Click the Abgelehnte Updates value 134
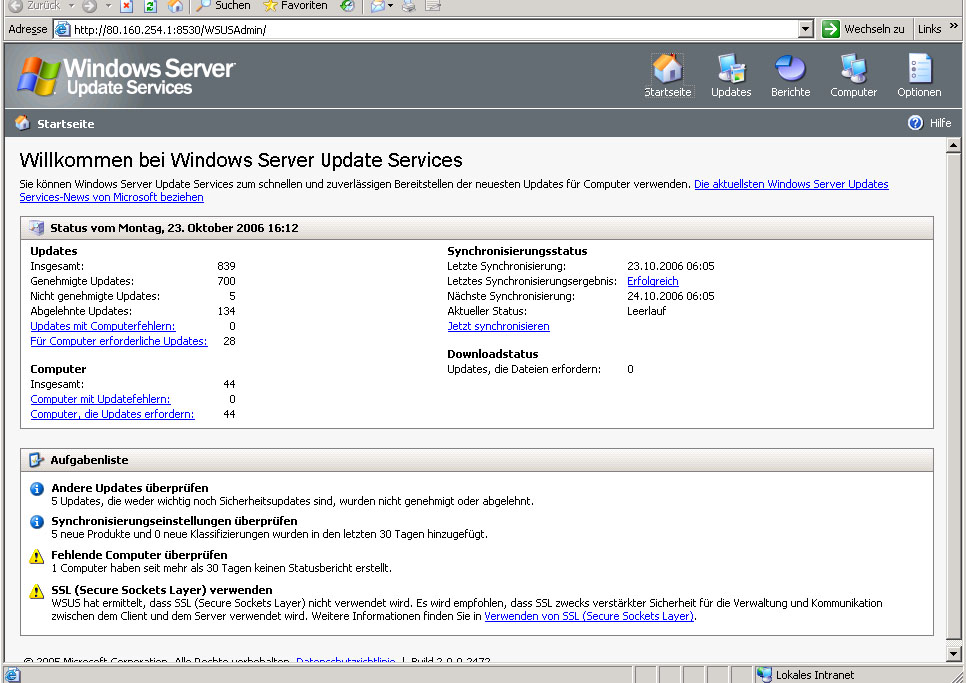The height and width of the screenshot is (683, 966). pos(226,311)
